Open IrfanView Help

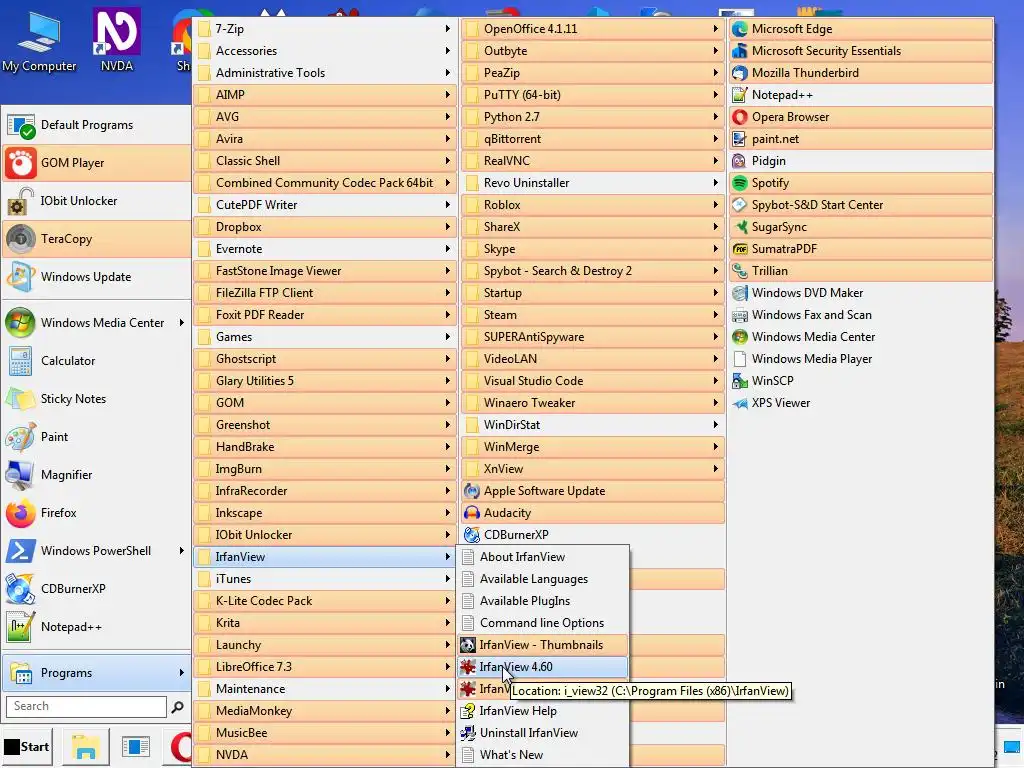543,711
